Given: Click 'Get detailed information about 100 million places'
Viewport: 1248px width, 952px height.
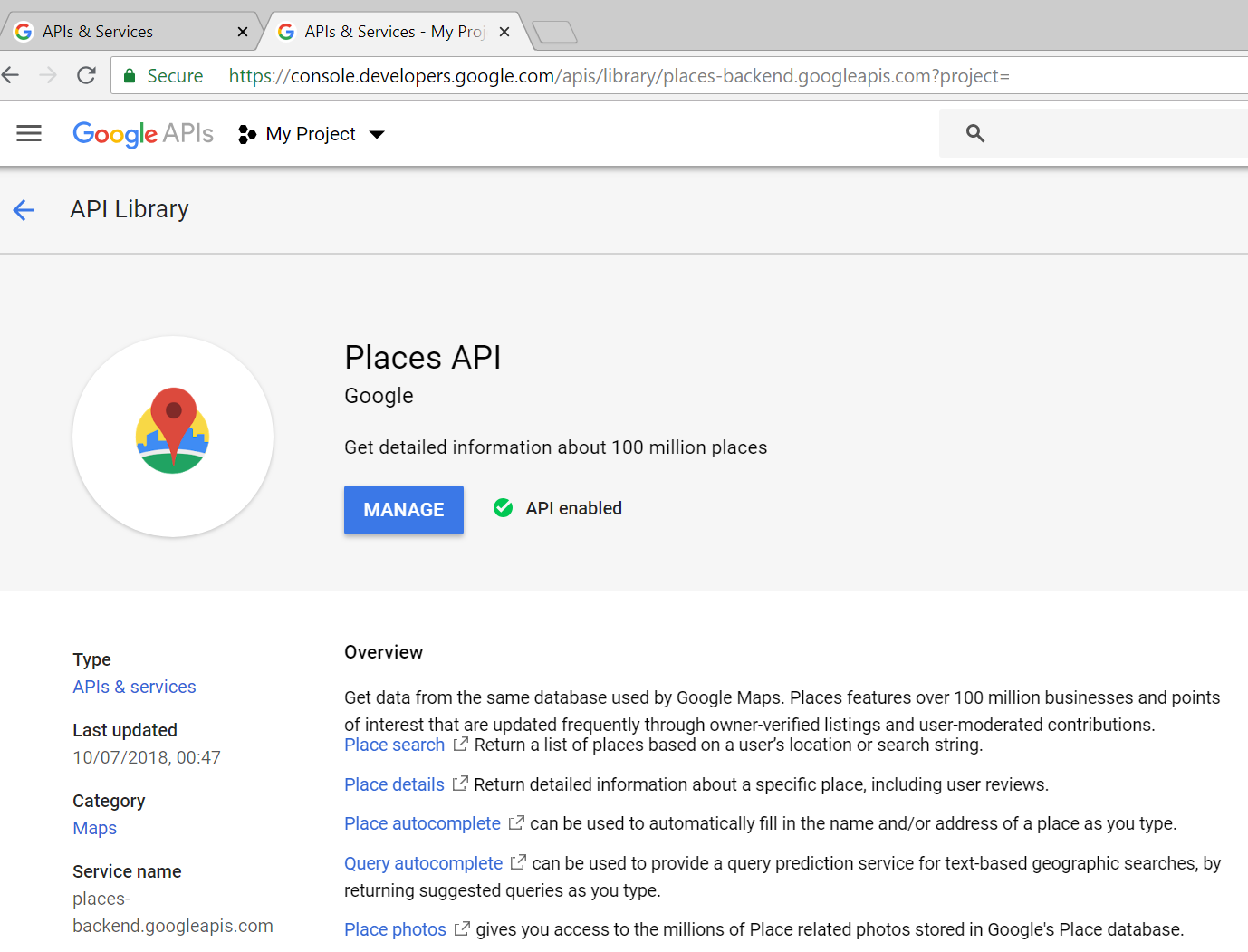Looking at the screenshot, I should [x=555, y=447].
